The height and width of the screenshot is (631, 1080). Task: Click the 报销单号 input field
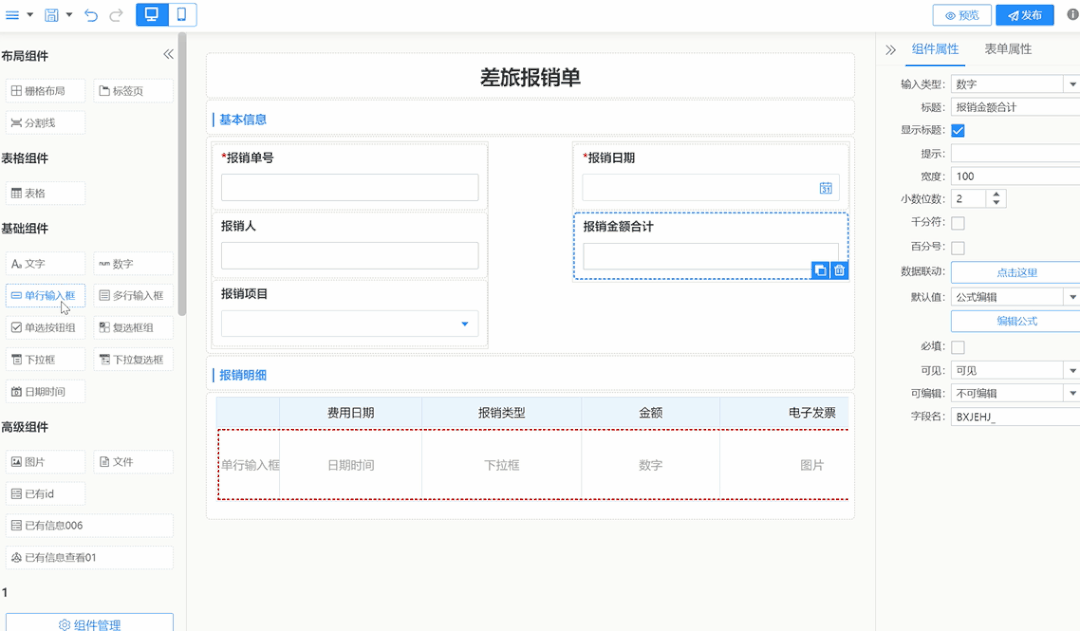349,188
